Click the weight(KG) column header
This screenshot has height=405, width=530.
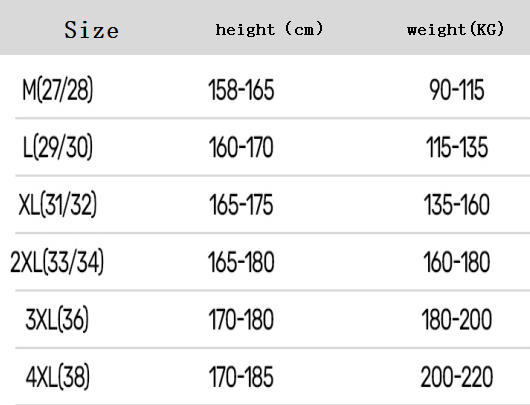(455, 29)
